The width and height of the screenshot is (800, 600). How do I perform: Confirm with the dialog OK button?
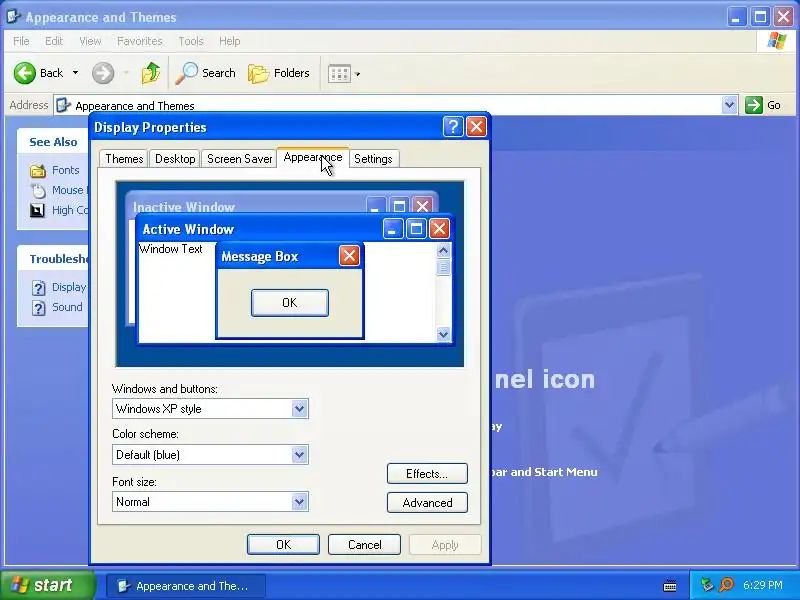click(x=283, y=544)
